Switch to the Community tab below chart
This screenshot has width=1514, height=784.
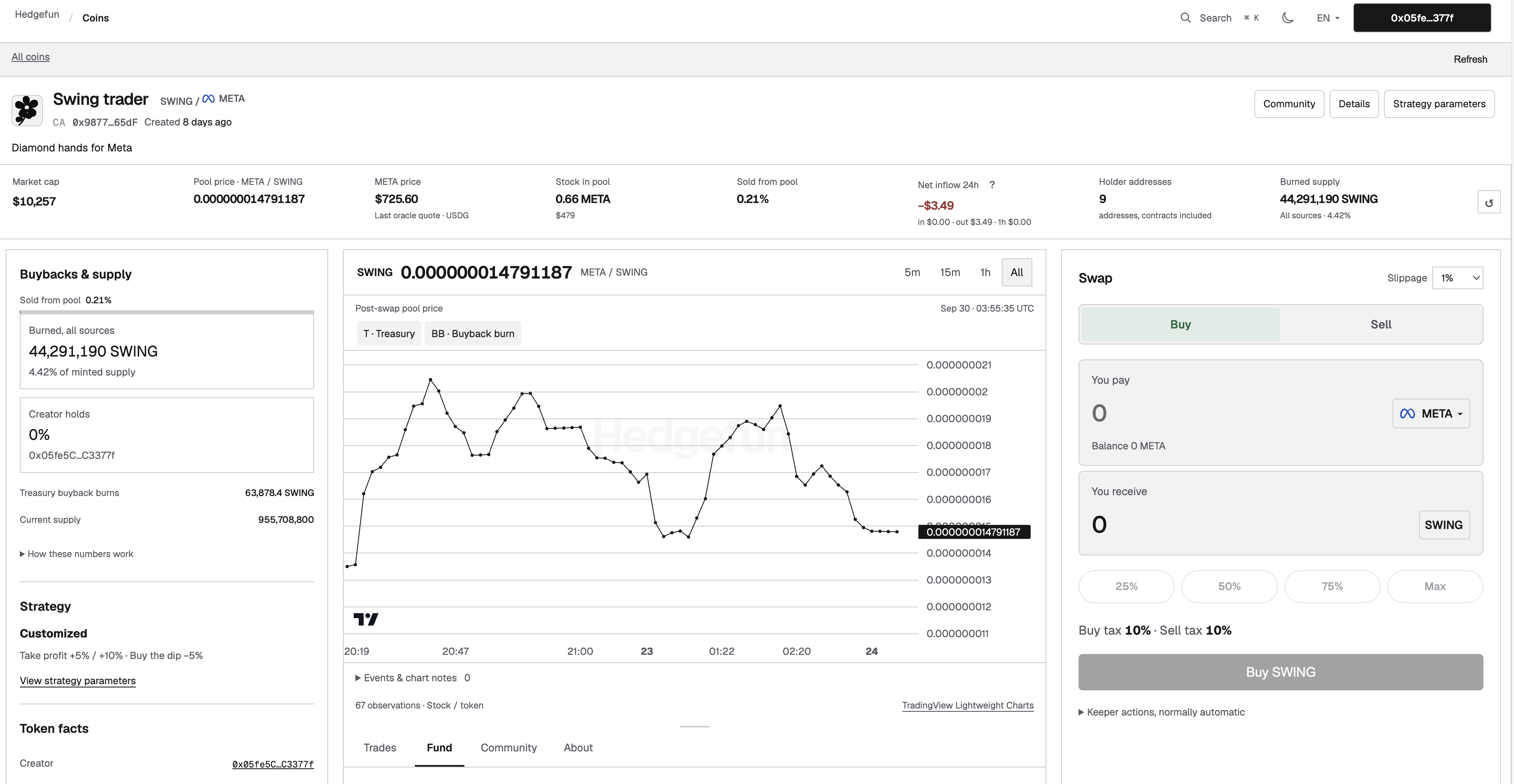click(509, 748)
